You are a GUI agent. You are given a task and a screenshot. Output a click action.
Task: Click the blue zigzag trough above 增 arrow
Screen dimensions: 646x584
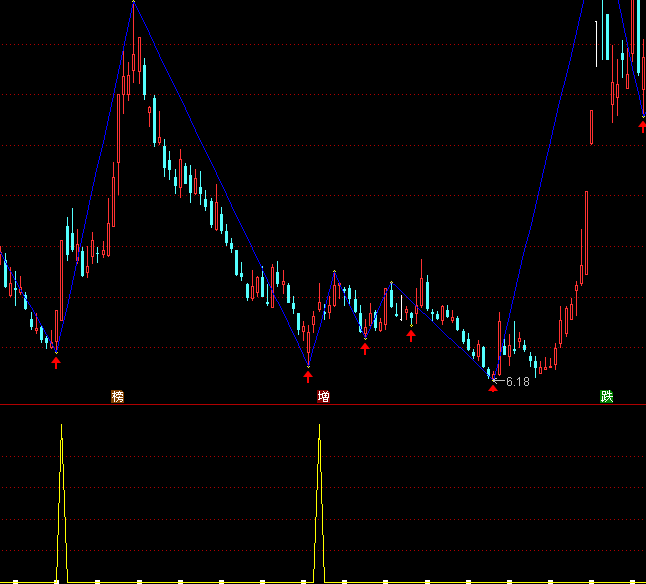[x=308, y=363]
